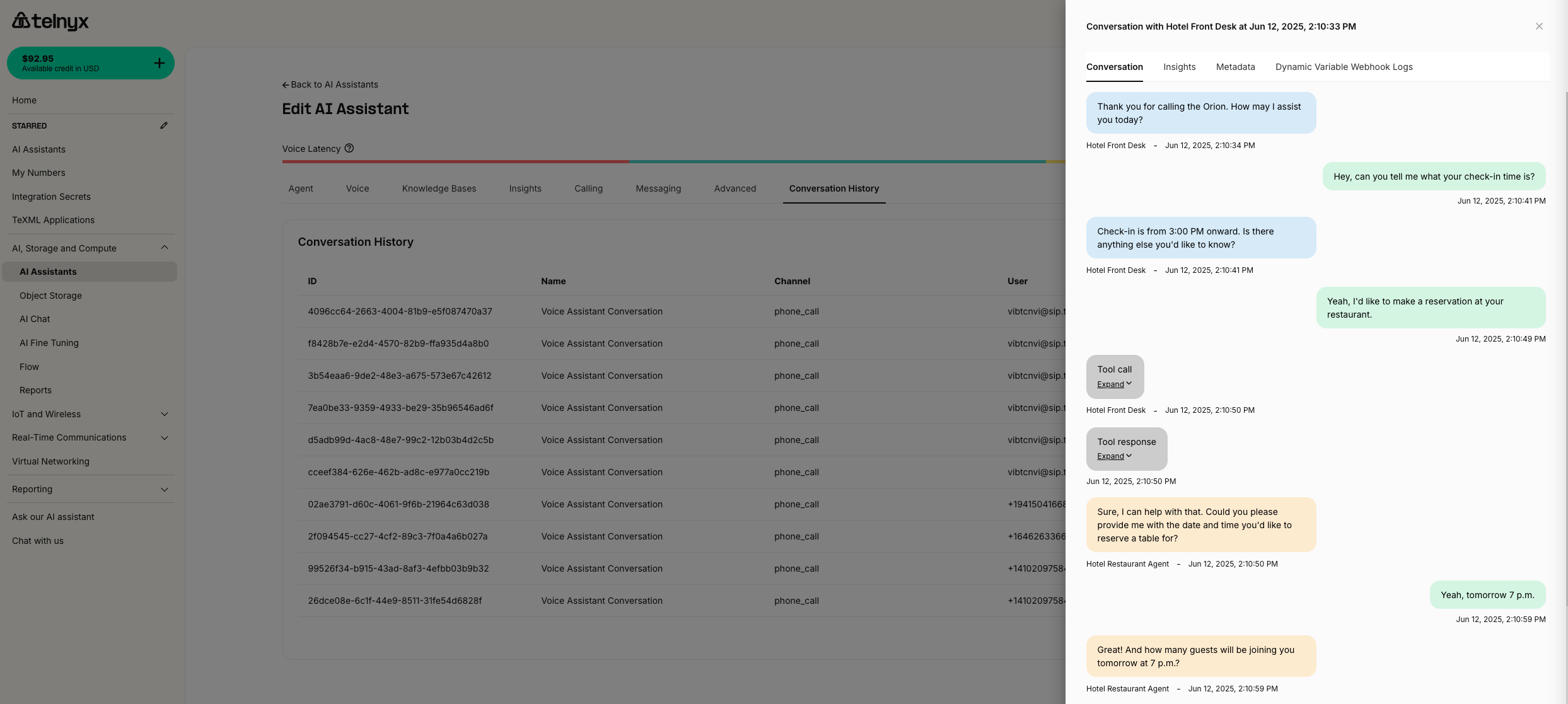This screenshot has width=1568, height=704.
Task: Expand the Reporting section
Action: tap(165, 489)
